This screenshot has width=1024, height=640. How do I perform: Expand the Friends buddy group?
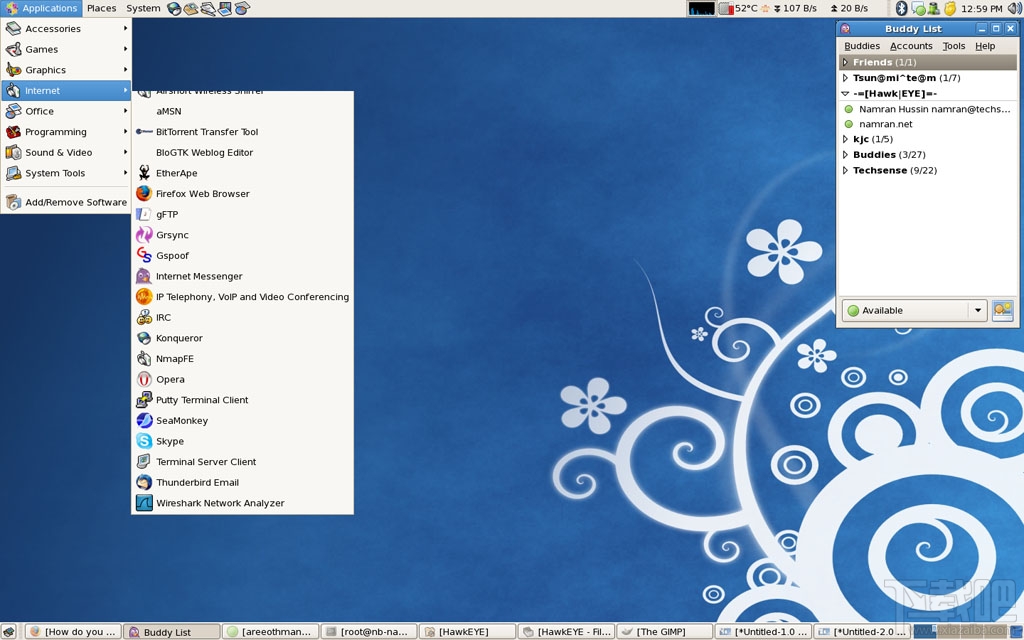[x=845, y=62]
